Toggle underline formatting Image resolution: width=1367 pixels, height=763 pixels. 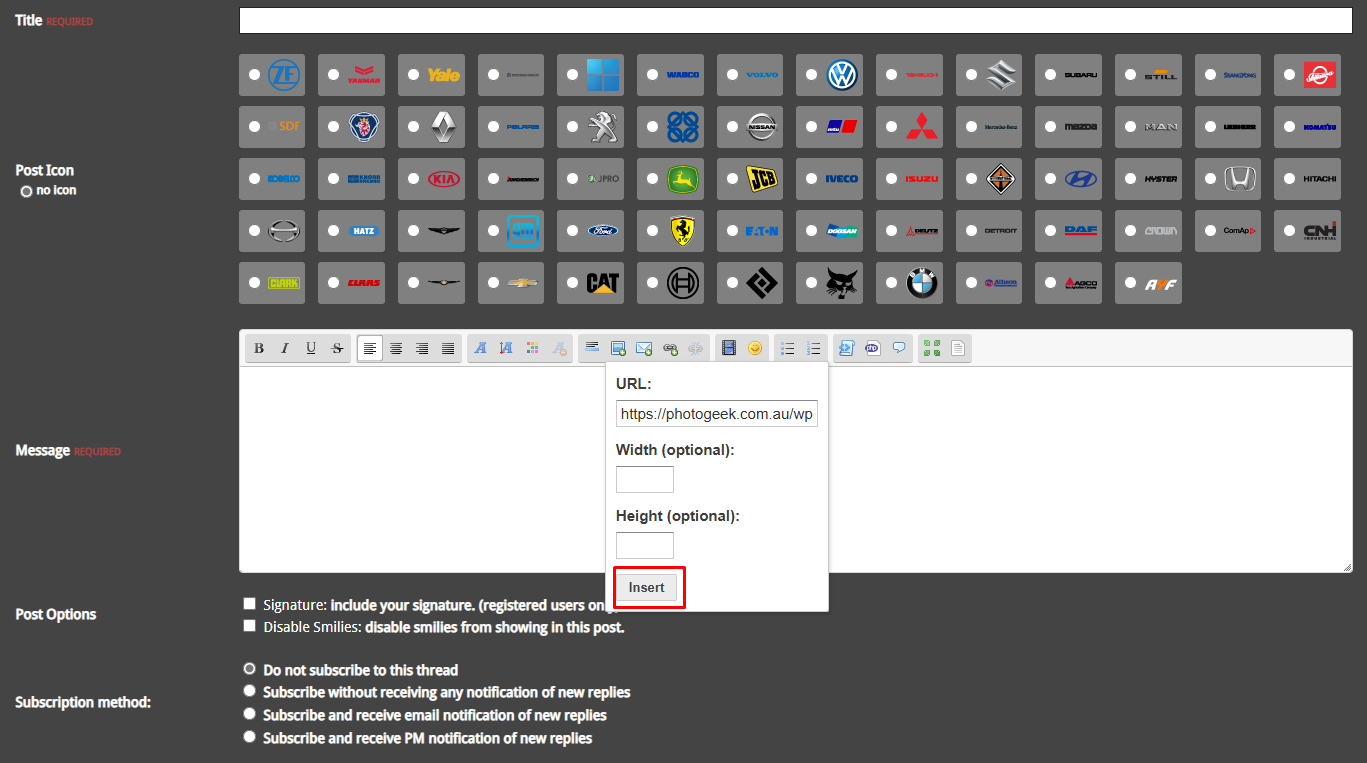click(x=311, y=348)
